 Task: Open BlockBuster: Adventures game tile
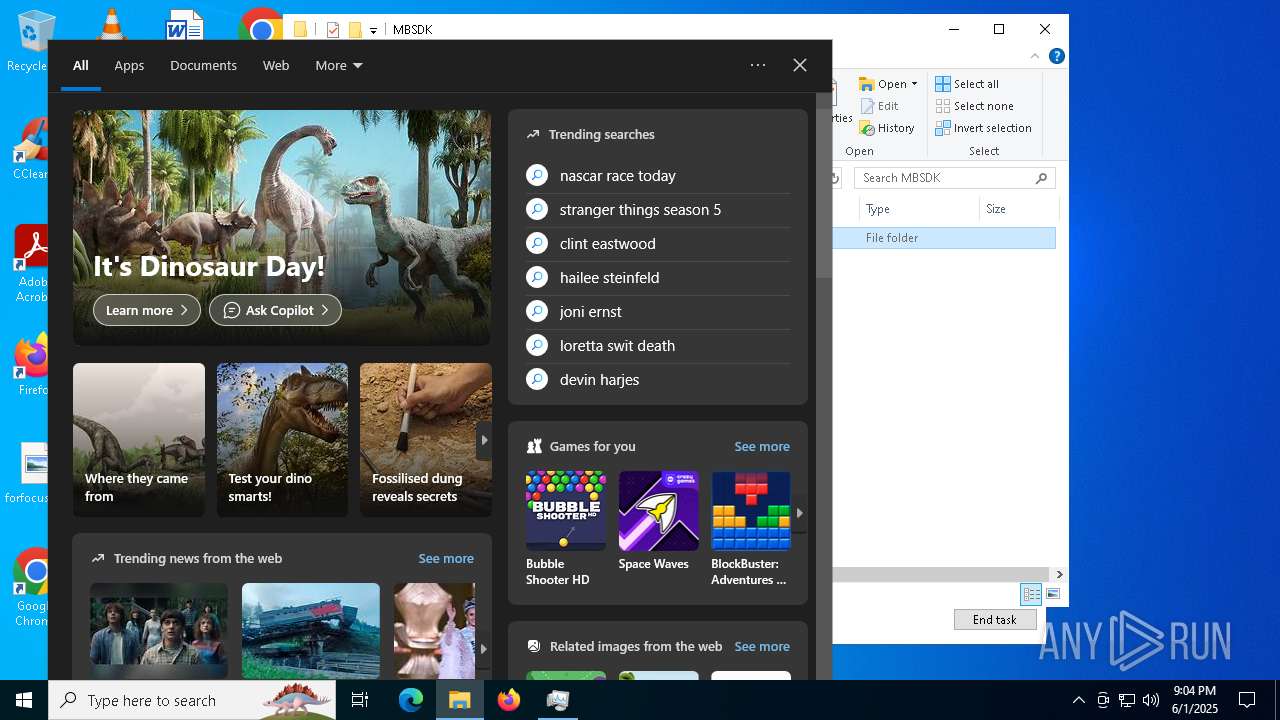point(751,528)
